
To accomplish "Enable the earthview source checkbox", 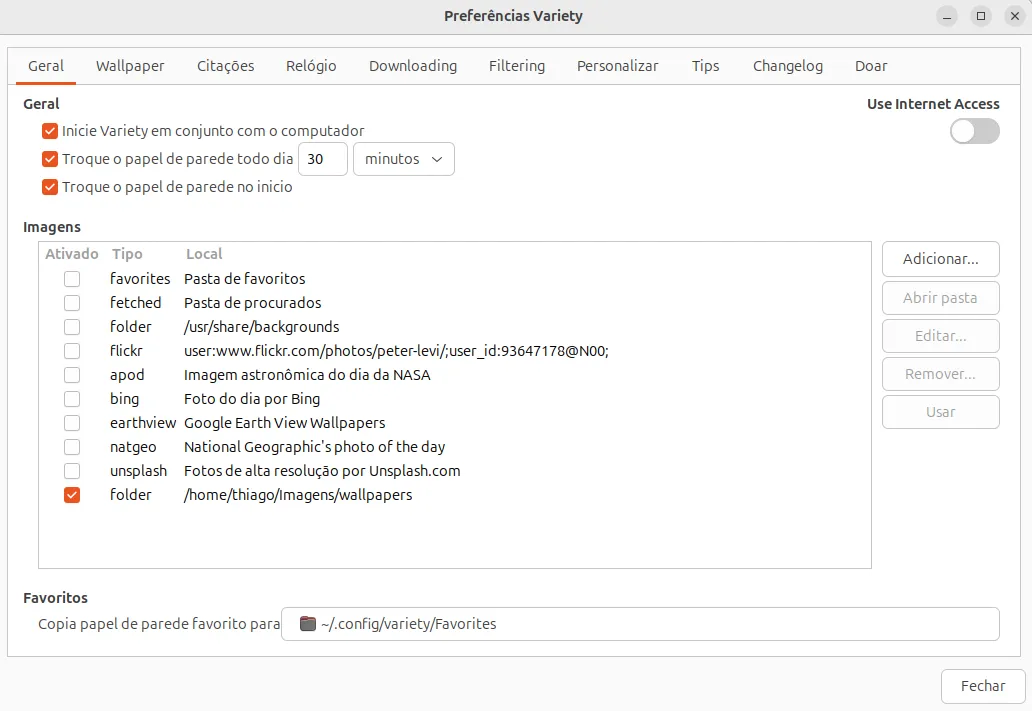I will [72, 423].
